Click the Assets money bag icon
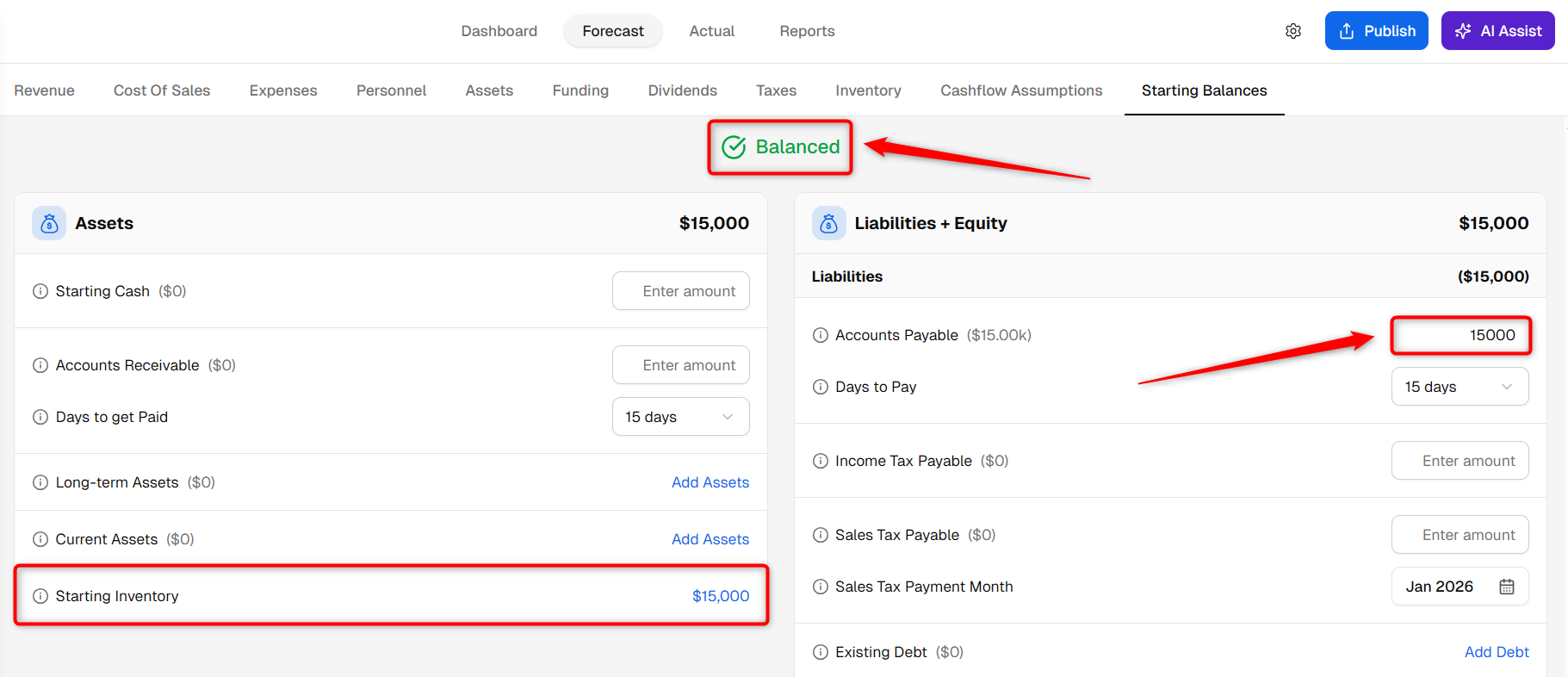The image size is (1568, 677). 49,223
